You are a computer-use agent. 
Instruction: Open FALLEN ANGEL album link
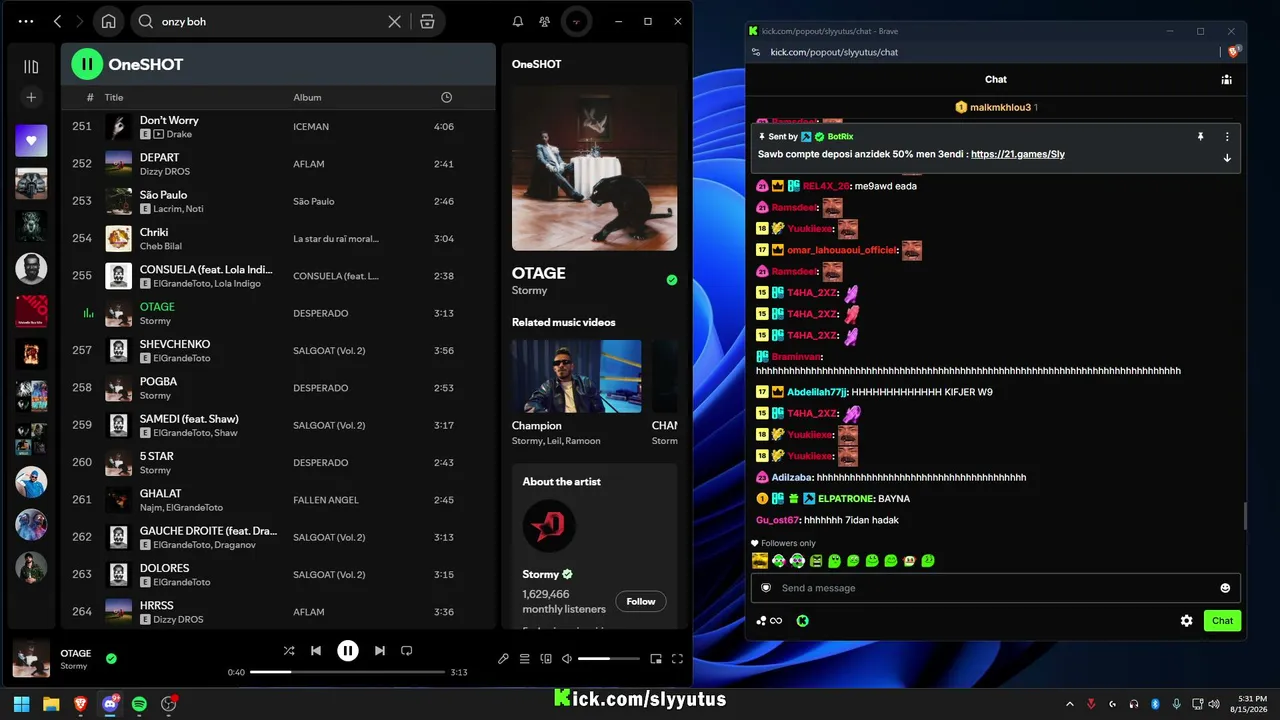tap(326, 500)
